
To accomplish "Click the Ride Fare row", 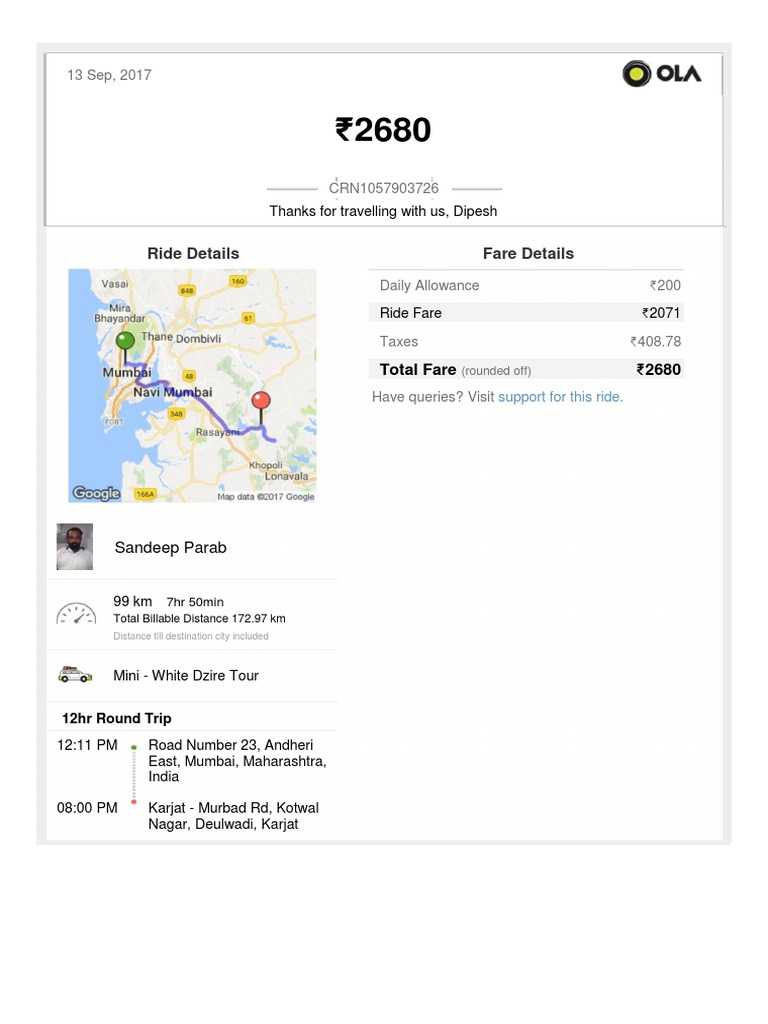I will 526,313.
